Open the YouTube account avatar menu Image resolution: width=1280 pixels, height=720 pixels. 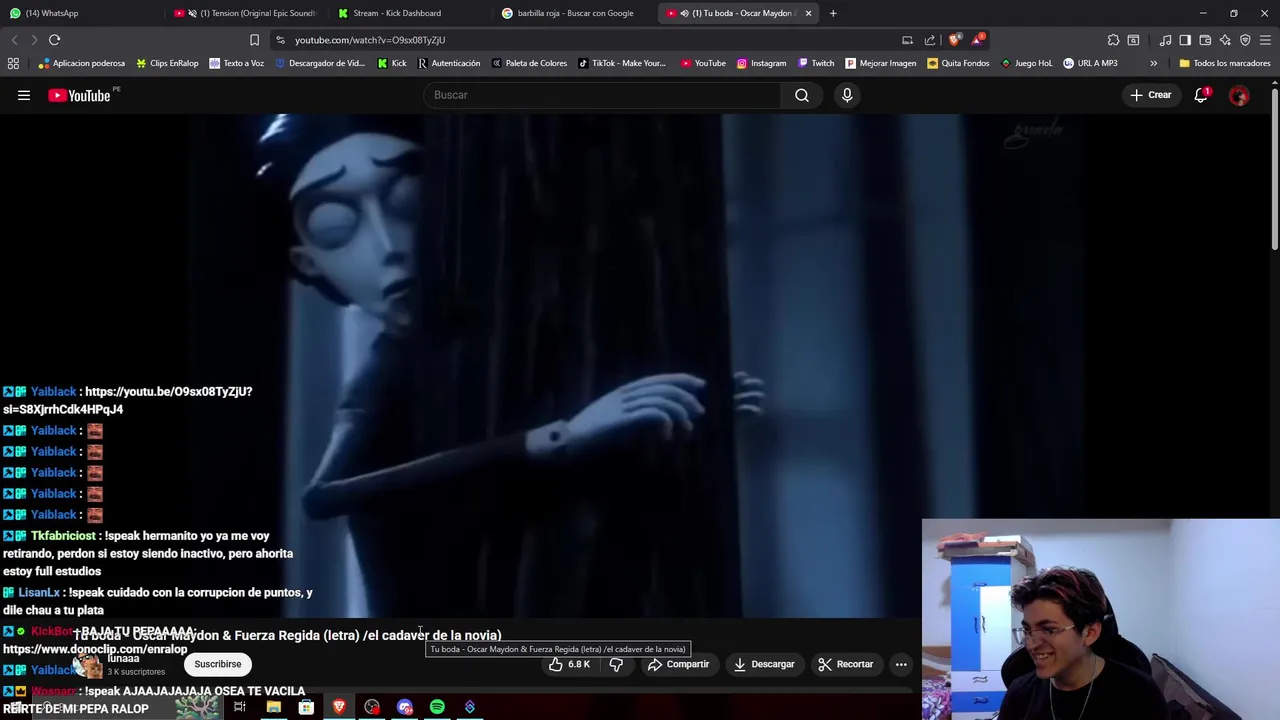point(1239,95)
